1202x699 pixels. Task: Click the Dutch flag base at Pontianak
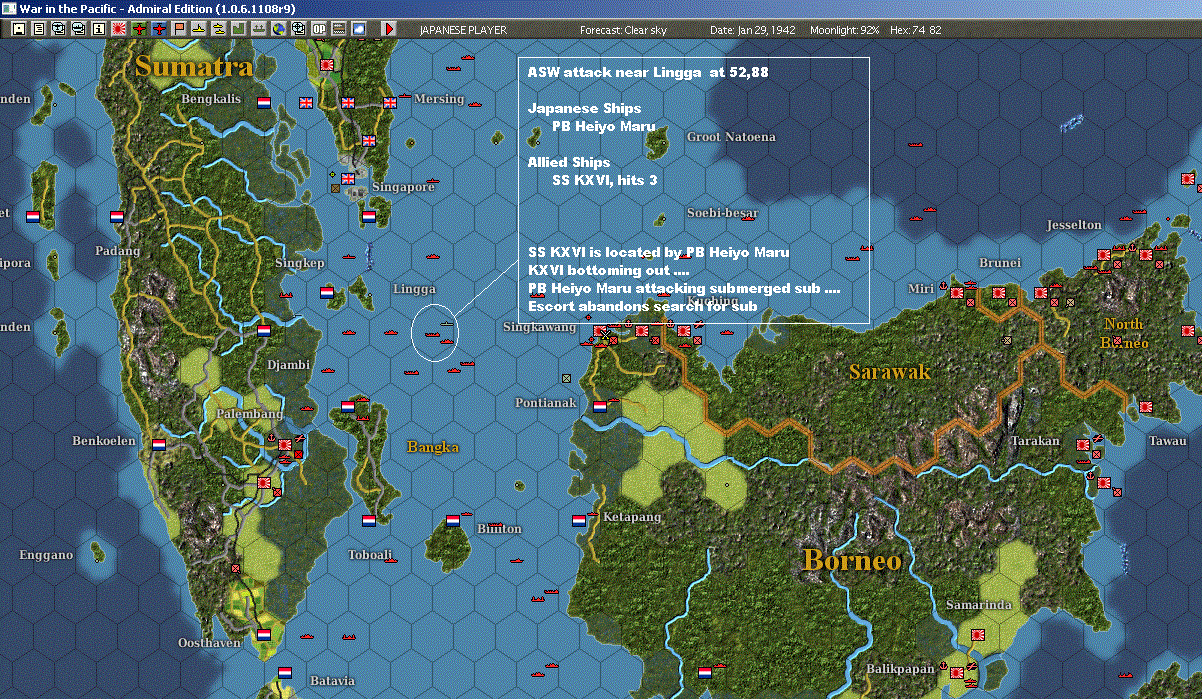pyautogui.click(x=600, y=407)
